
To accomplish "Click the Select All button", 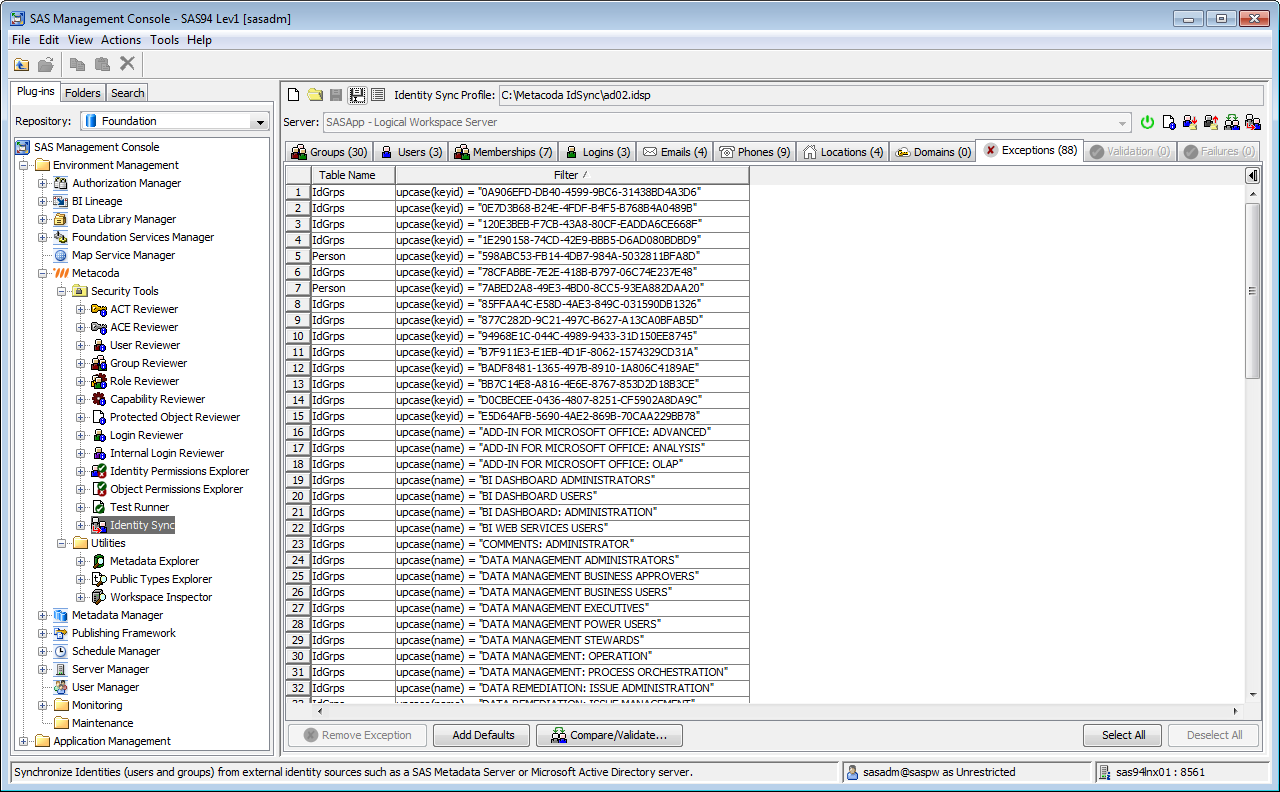I will (1124, 735).
